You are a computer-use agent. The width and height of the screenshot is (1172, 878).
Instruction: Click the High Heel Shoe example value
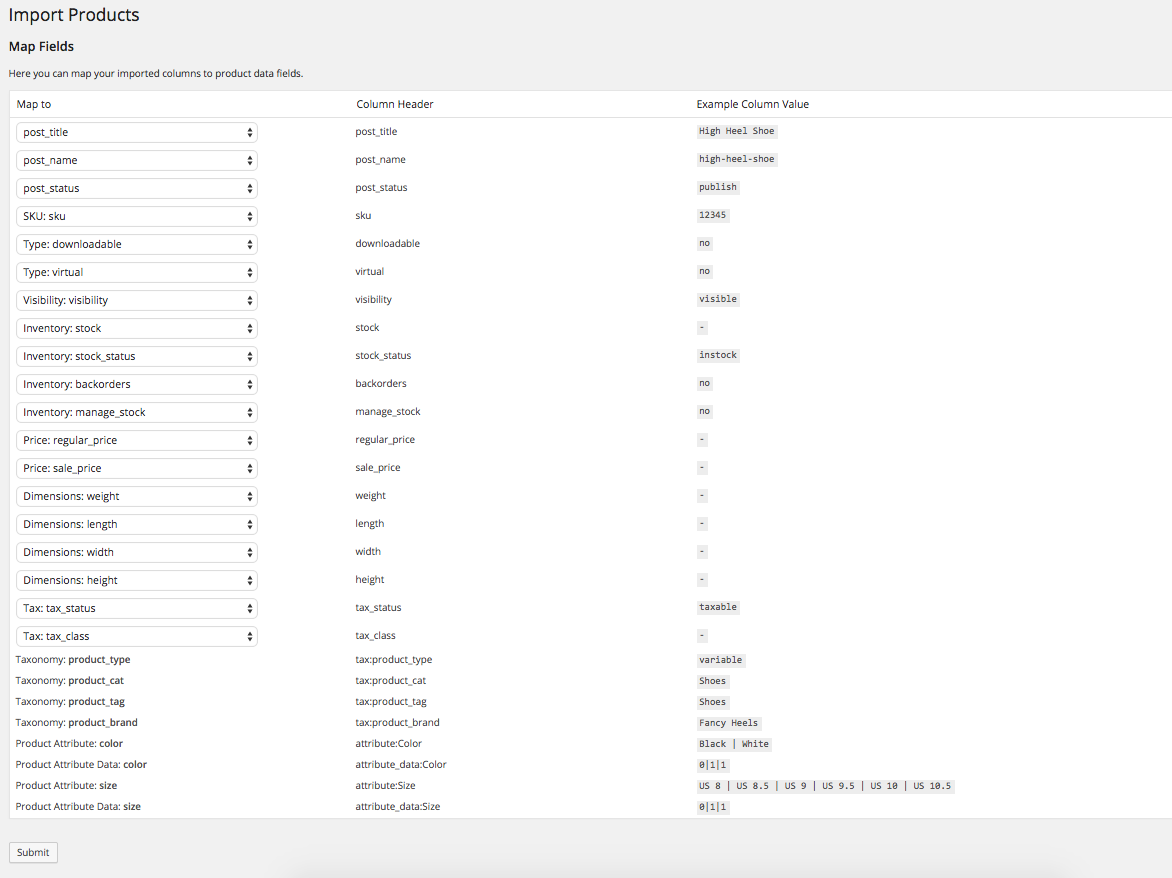[737, 130]
